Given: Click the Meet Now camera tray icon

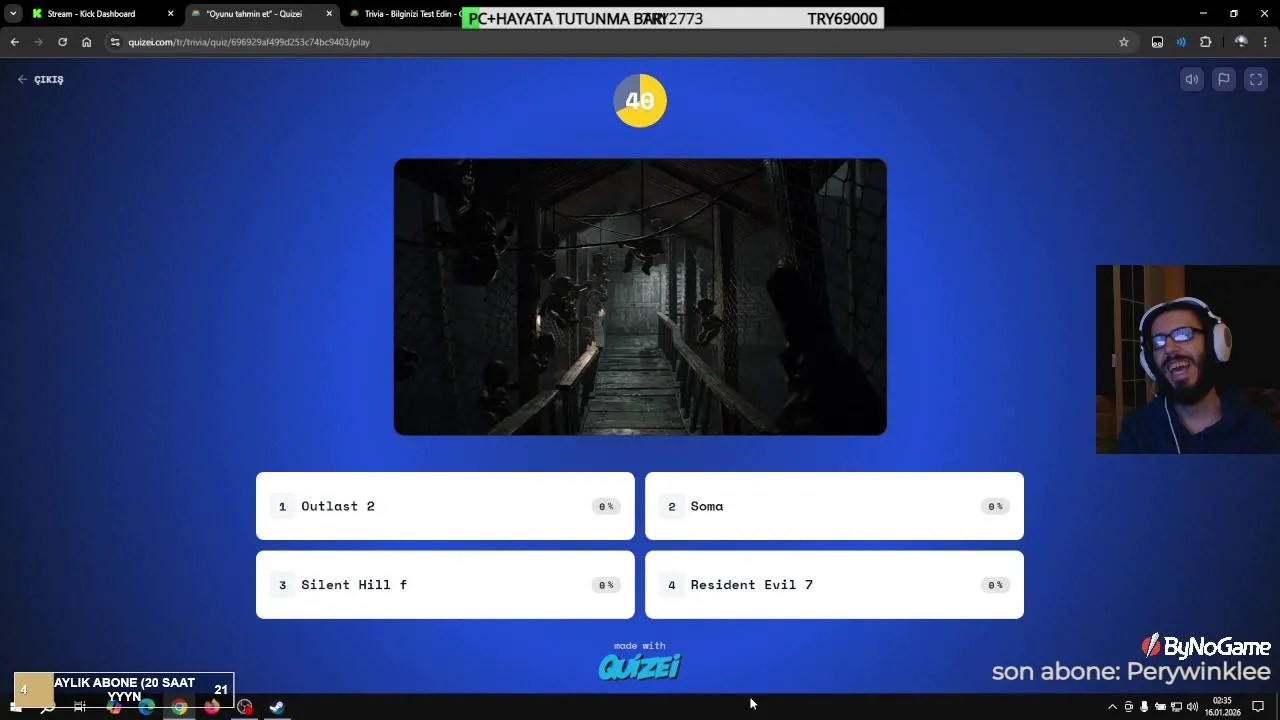Looking at the screenshot, I should click(1129, 707).
